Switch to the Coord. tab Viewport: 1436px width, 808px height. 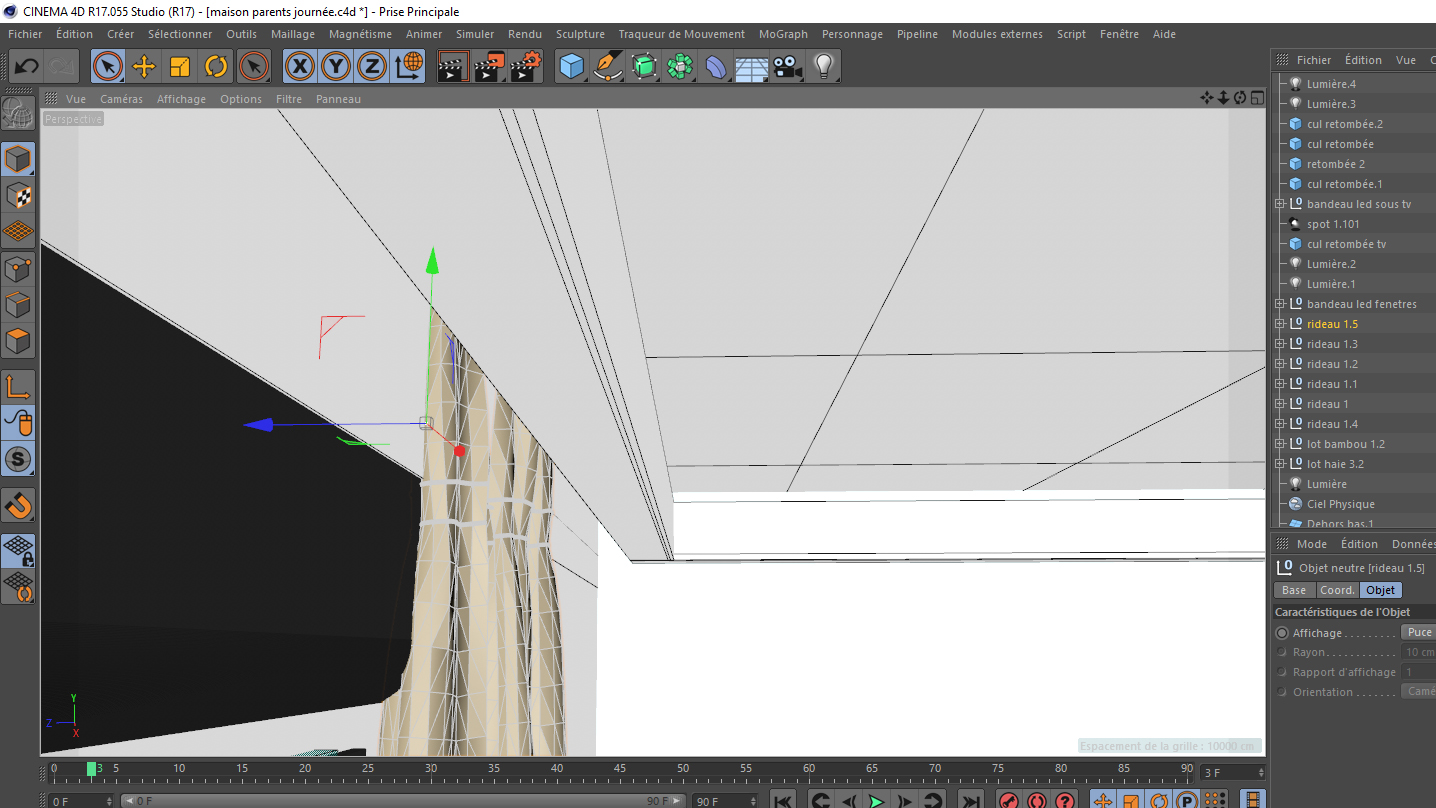pos(1337,590)
